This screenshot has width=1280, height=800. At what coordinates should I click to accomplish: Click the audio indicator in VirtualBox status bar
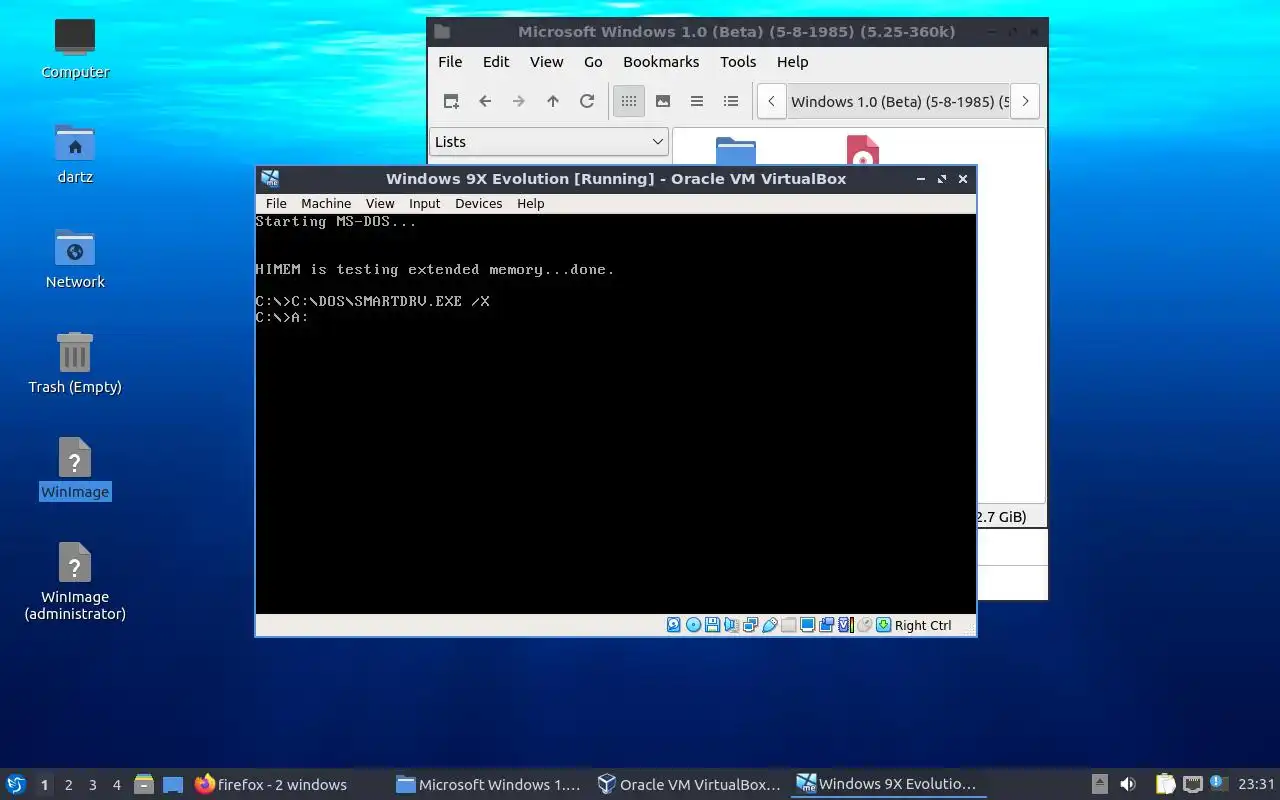(731, 625)
